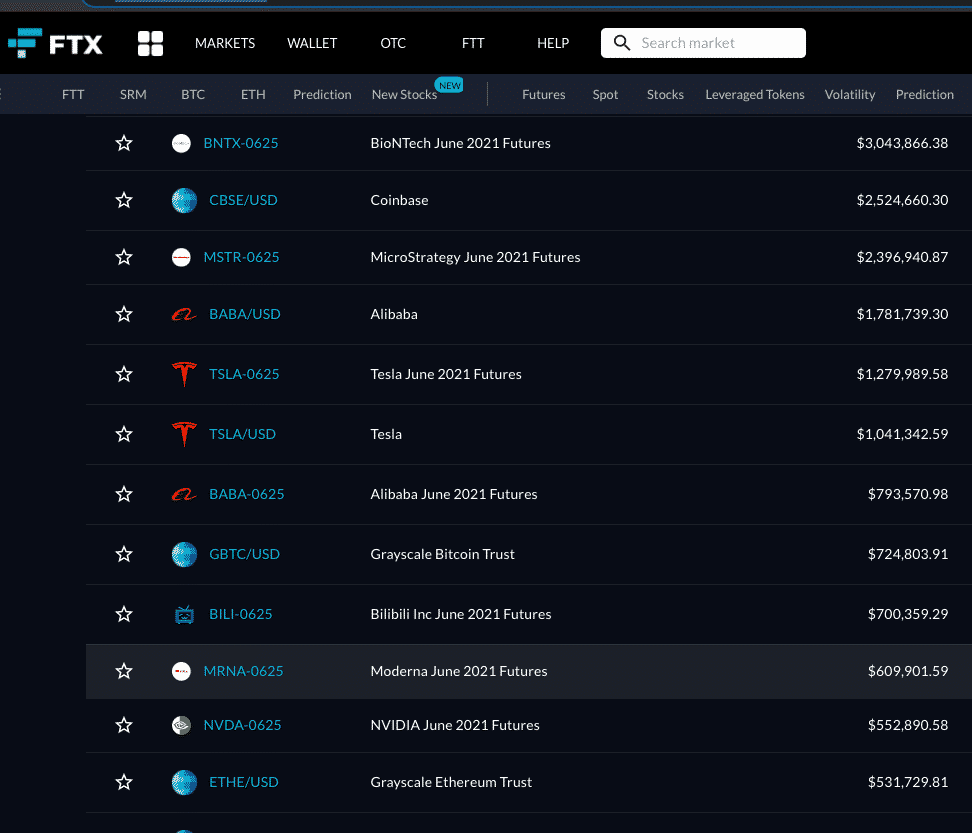The width and height of the screenshot is (972, 833).
Task: Favorite the MSTR-0625 row star
Action: 124,257
